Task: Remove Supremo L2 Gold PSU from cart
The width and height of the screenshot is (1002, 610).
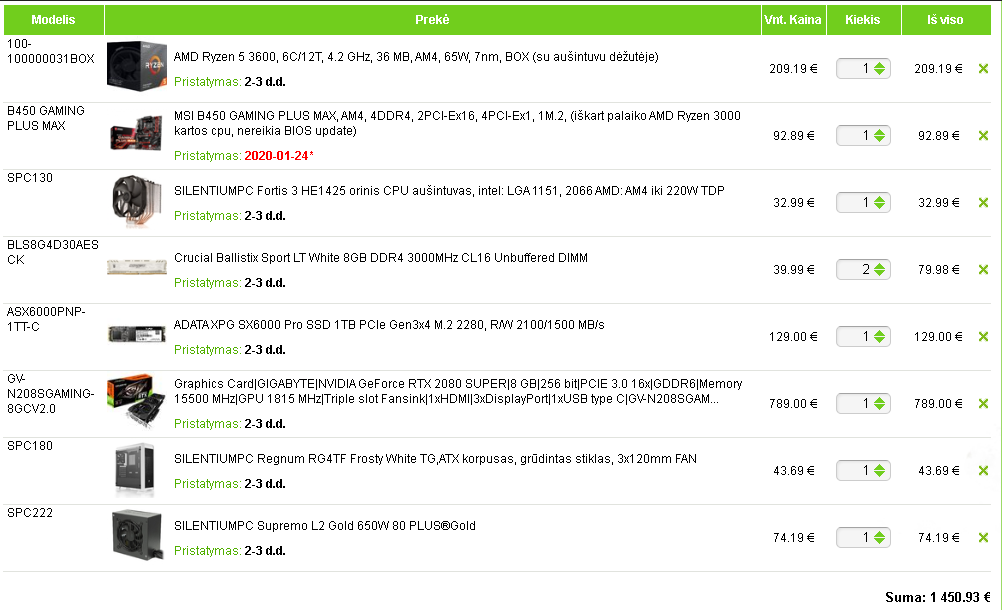Action: pyautogui.click(x=983, y=538)
